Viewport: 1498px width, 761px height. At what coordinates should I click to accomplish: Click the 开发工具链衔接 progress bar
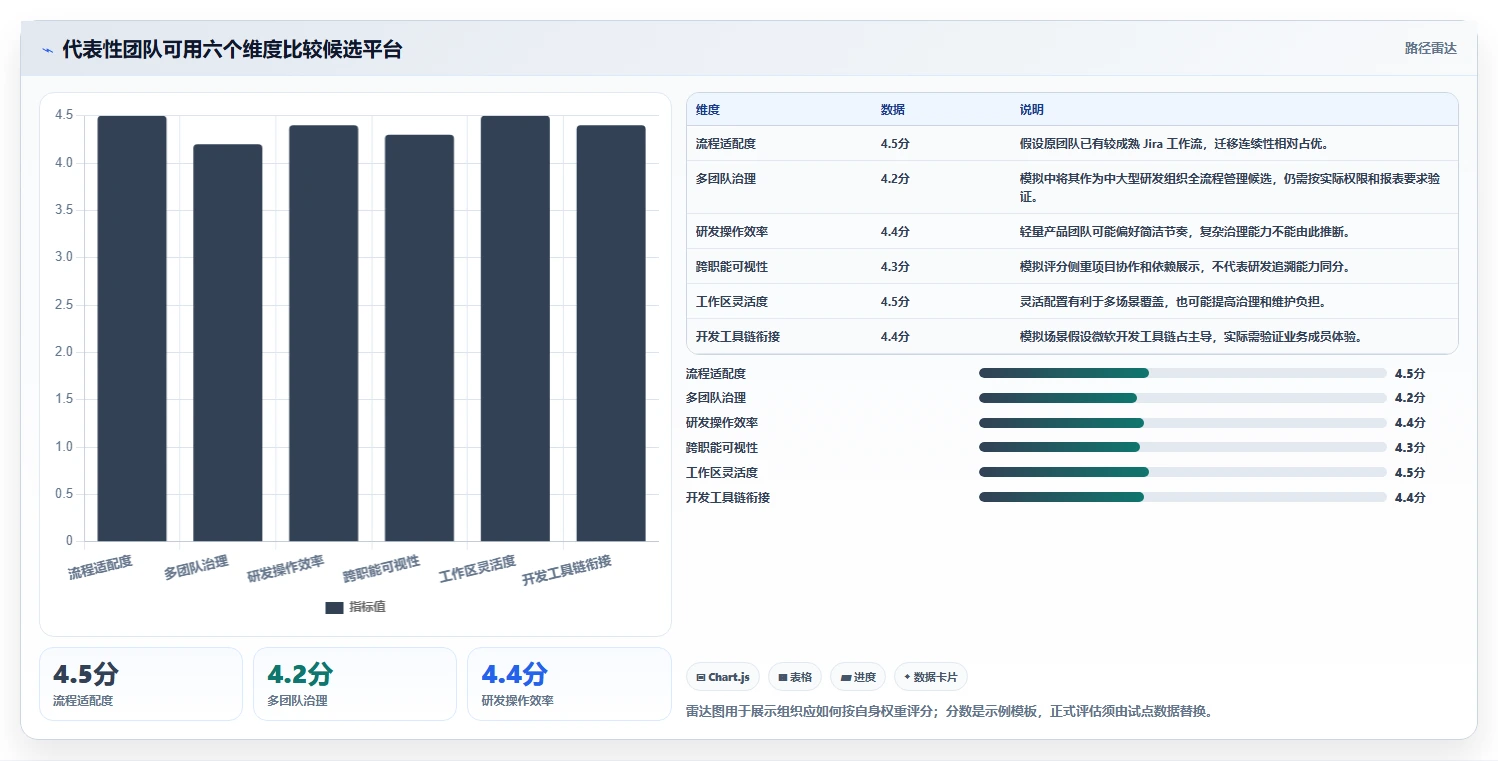point(1183,497)
